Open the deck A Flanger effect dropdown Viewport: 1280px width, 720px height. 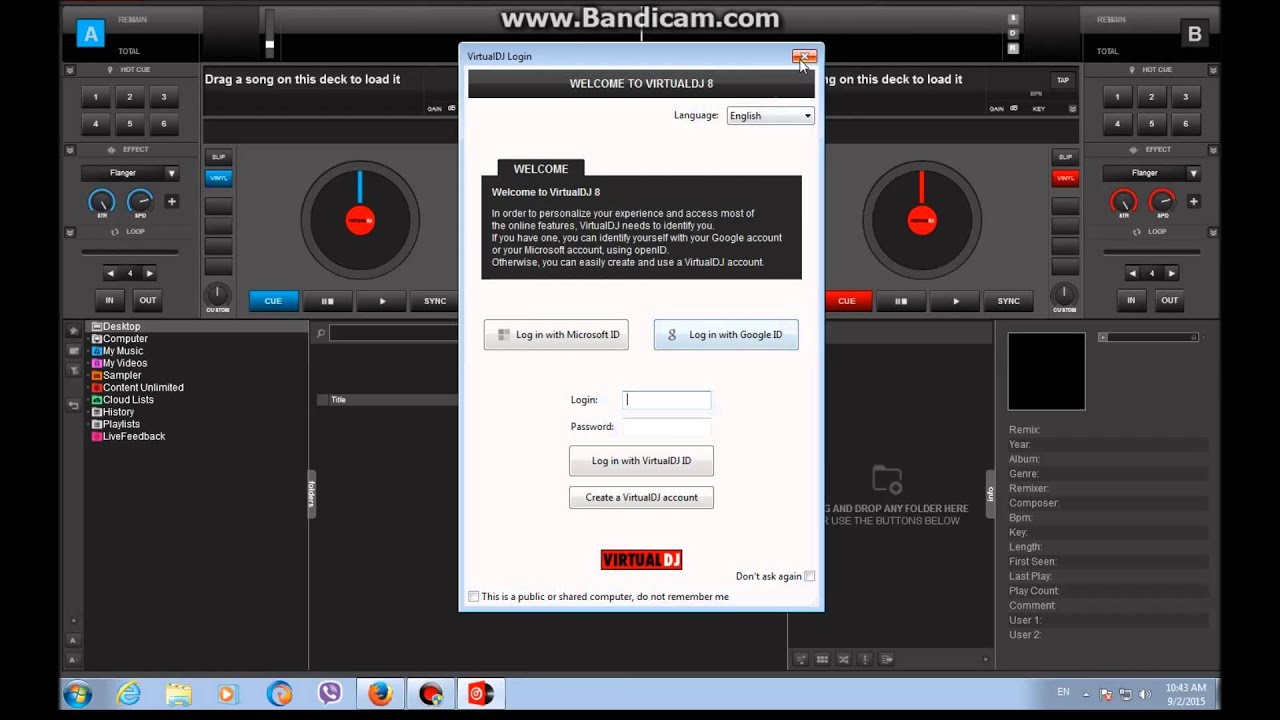pyautogui.click(x=130, y=173)
